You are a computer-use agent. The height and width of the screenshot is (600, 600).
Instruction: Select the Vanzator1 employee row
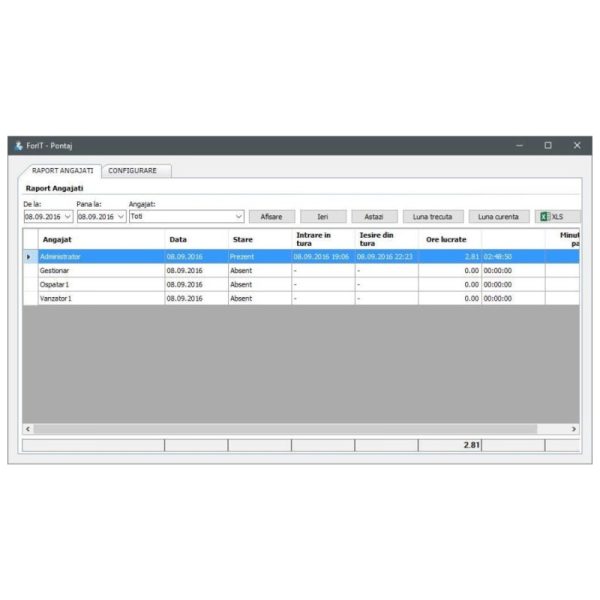pyautogui.click(x=100, y=298)
